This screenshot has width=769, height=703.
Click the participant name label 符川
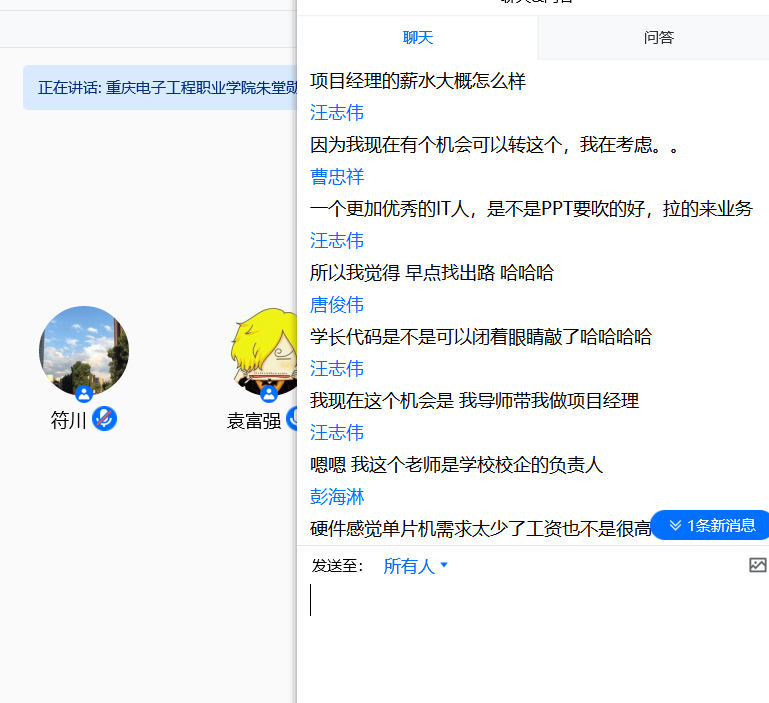click(x=68, y=421)
